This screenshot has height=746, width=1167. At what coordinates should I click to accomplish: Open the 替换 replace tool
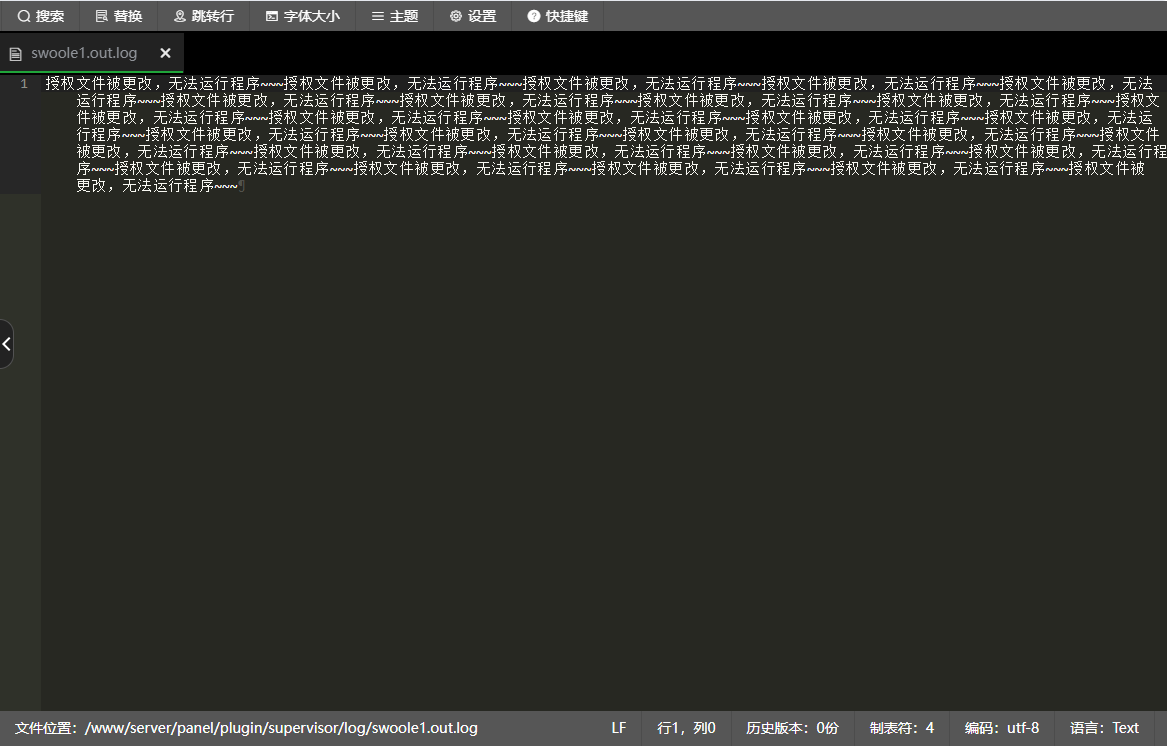pyautogui.click(x=119, y=16)
